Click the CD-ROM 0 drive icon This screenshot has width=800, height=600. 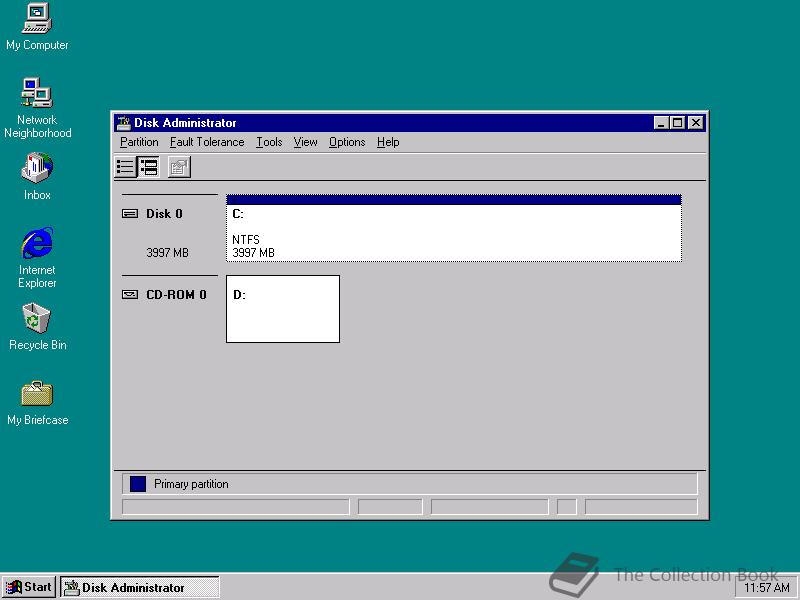130,294
